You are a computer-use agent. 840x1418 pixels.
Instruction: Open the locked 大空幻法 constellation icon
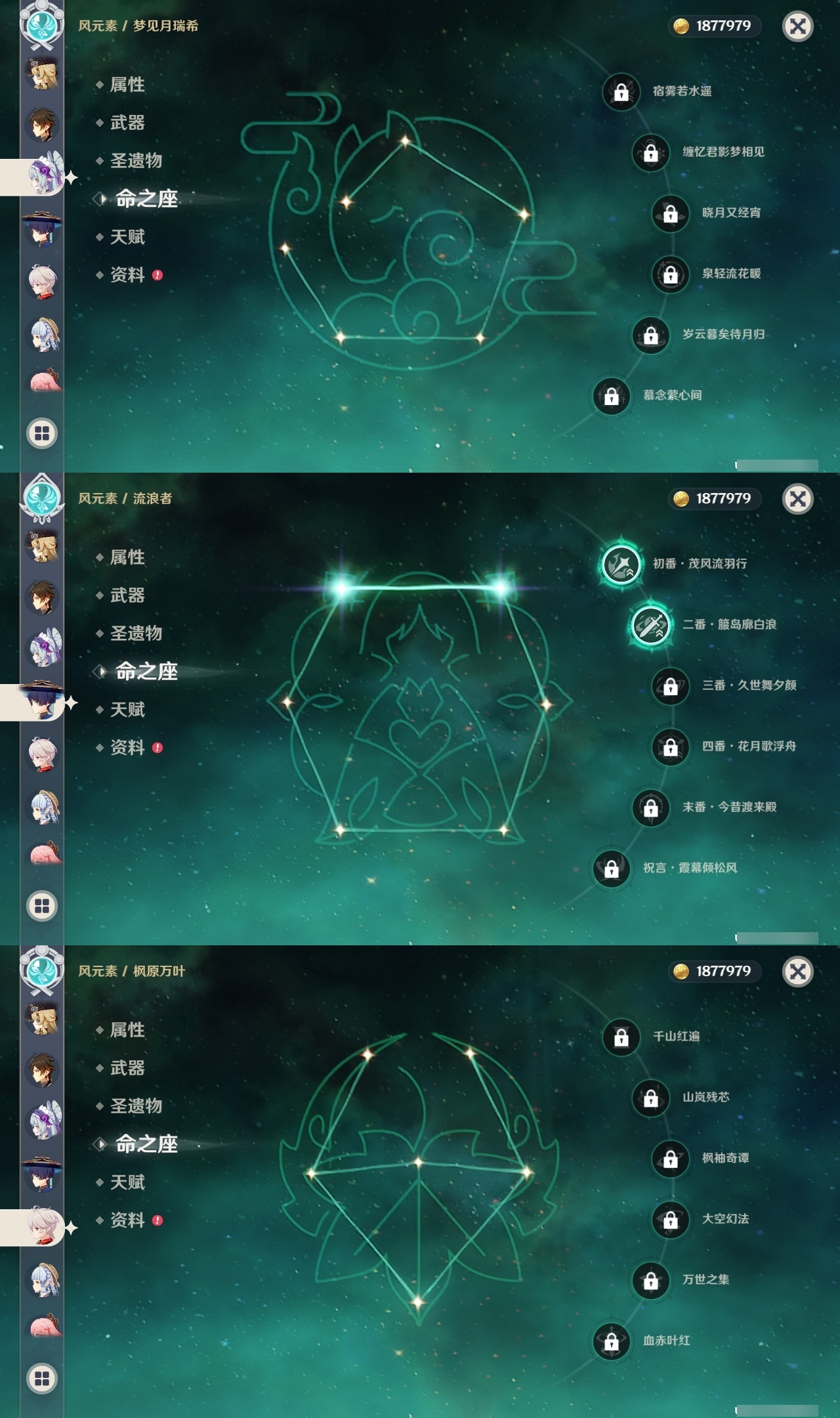[x=670, y=1220]
